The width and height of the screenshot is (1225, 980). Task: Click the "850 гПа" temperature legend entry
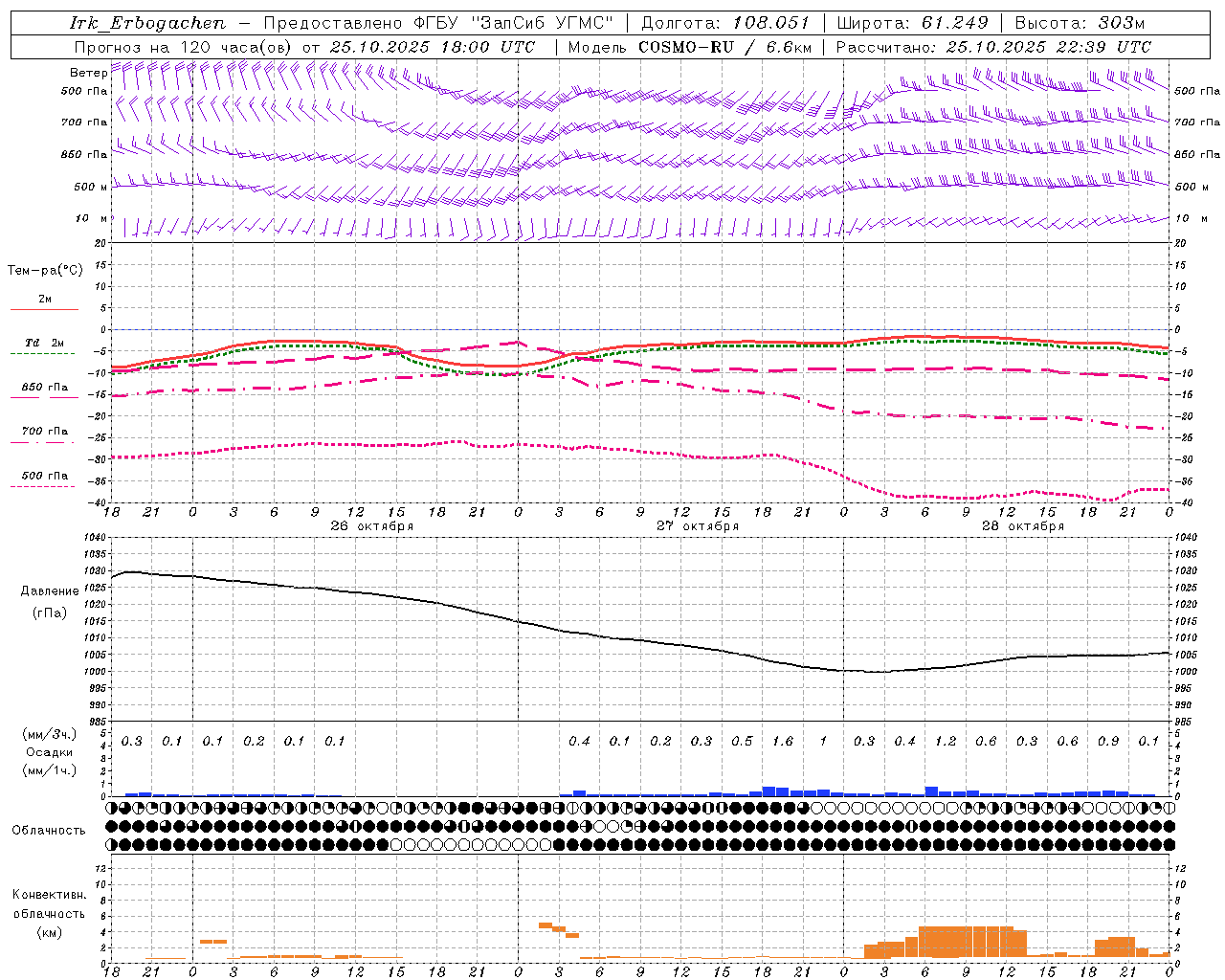pyautogui.click(x=44, y=387)
